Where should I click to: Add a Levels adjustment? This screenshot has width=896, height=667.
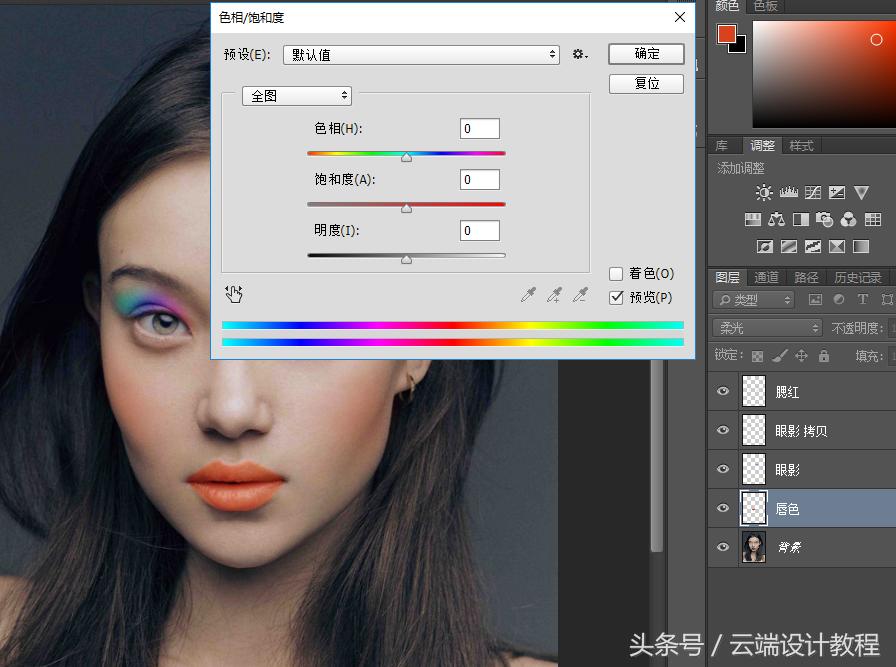point(788,193)
